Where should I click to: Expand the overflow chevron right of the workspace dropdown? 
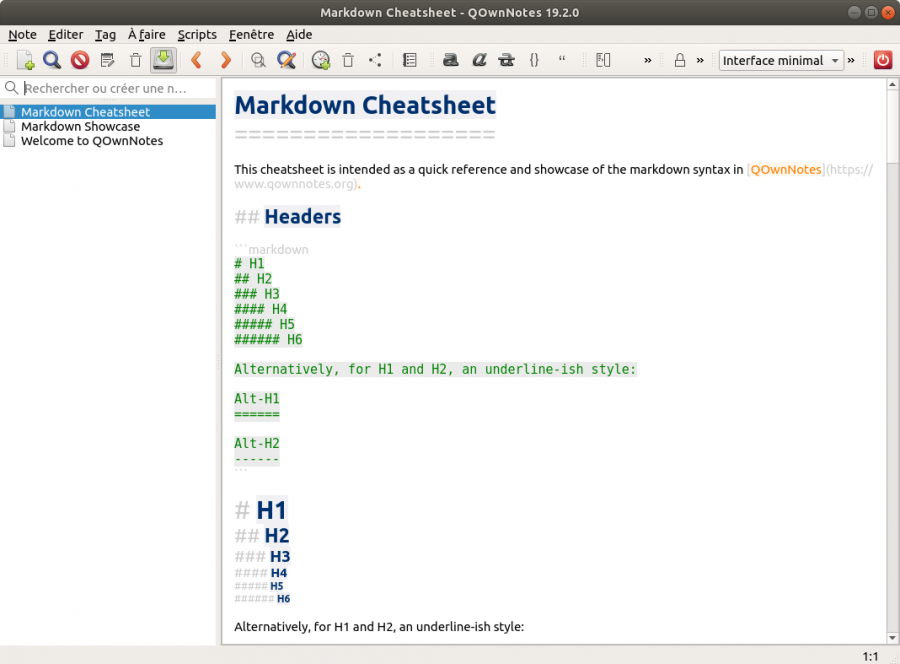[851, 60]
